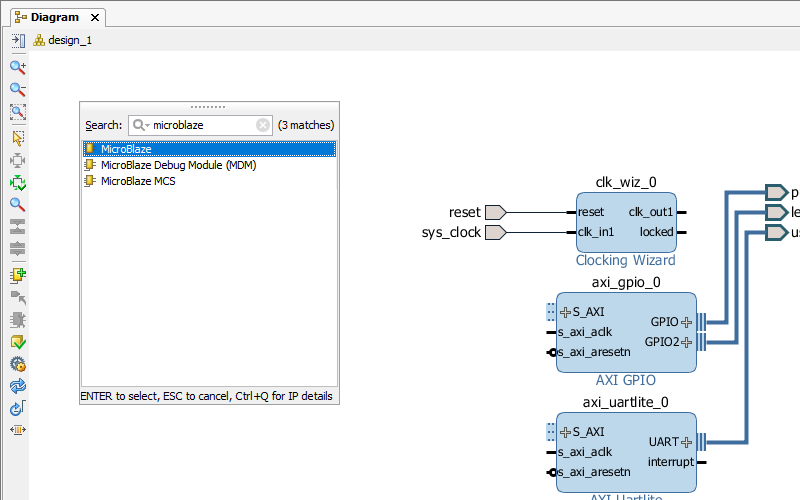This screenshot has width=800, height=500.
Task: Expand the GPIO interface on axi_gpio_0
Action: click(687, 322)
